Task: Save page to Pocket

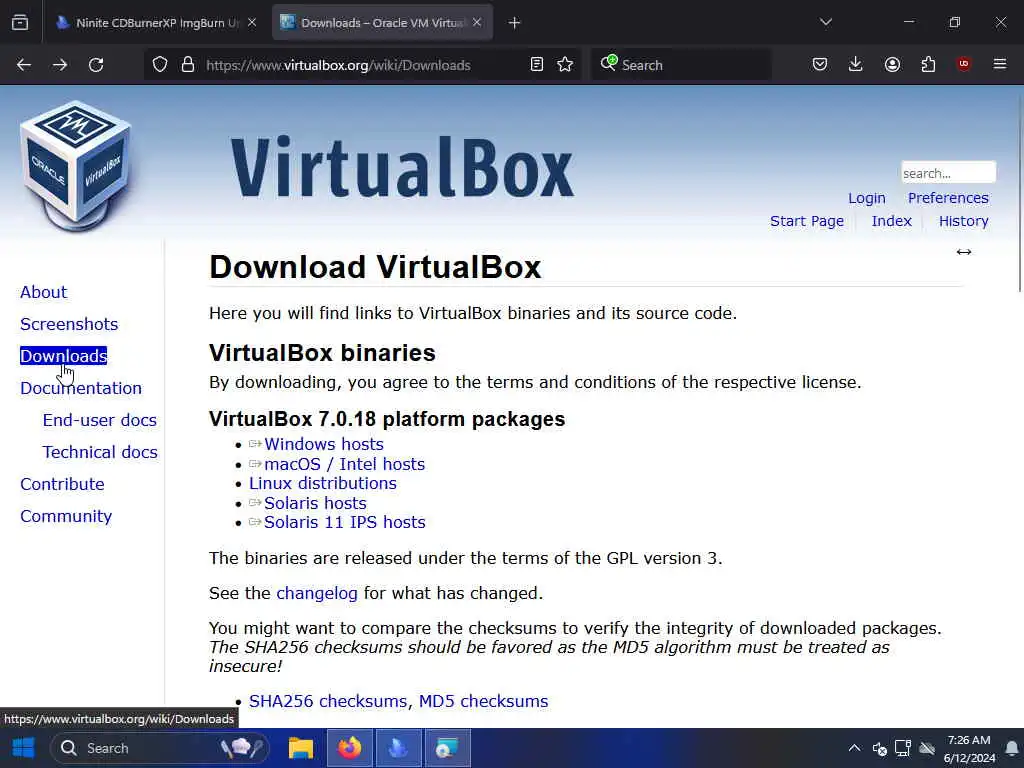Action: point(820,65)
